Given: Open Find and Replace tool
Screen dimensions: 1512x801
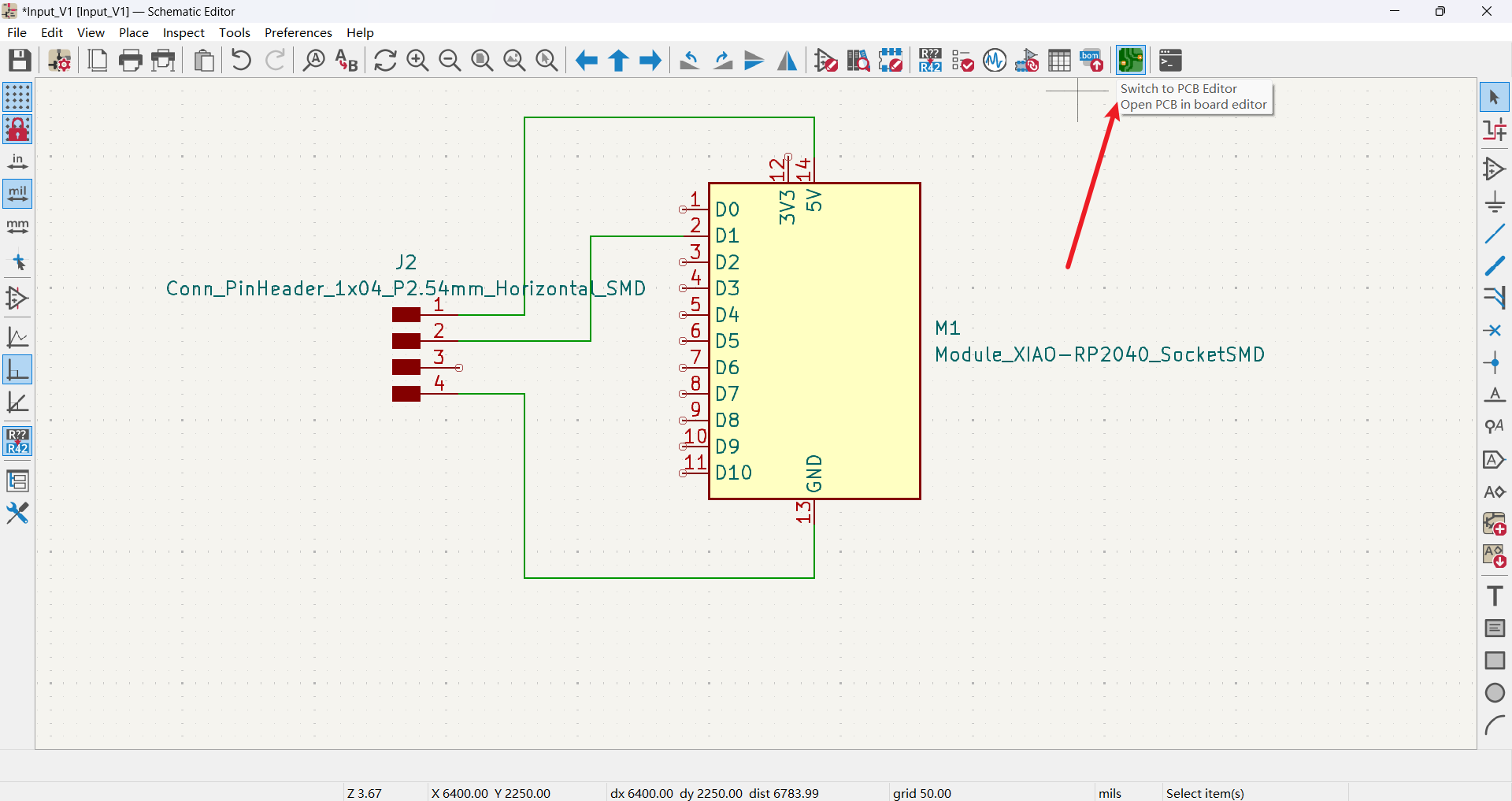Looking at the screenshot, I should coord(346,60).
